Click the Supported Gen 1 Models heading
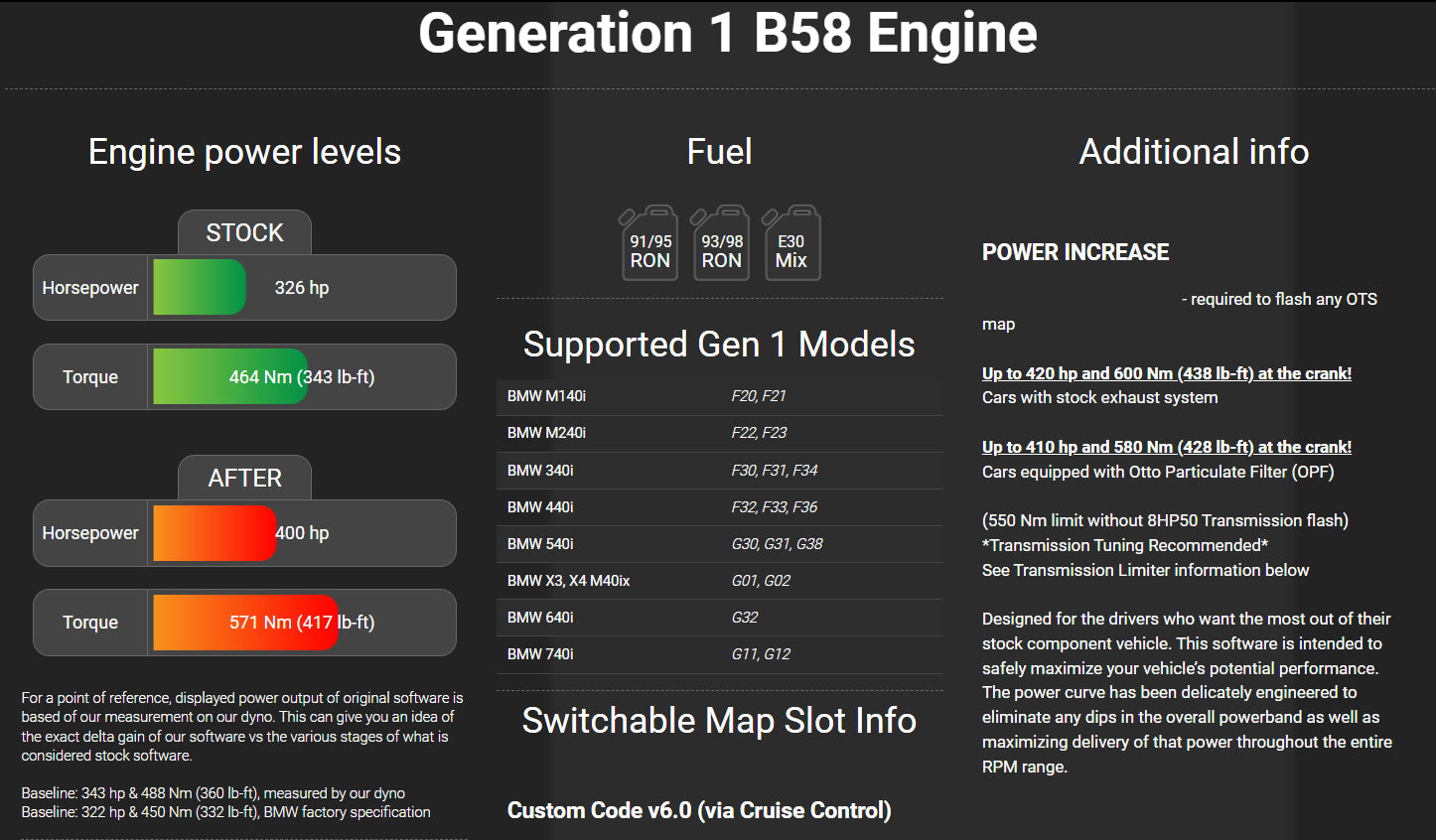 [719, 345]
